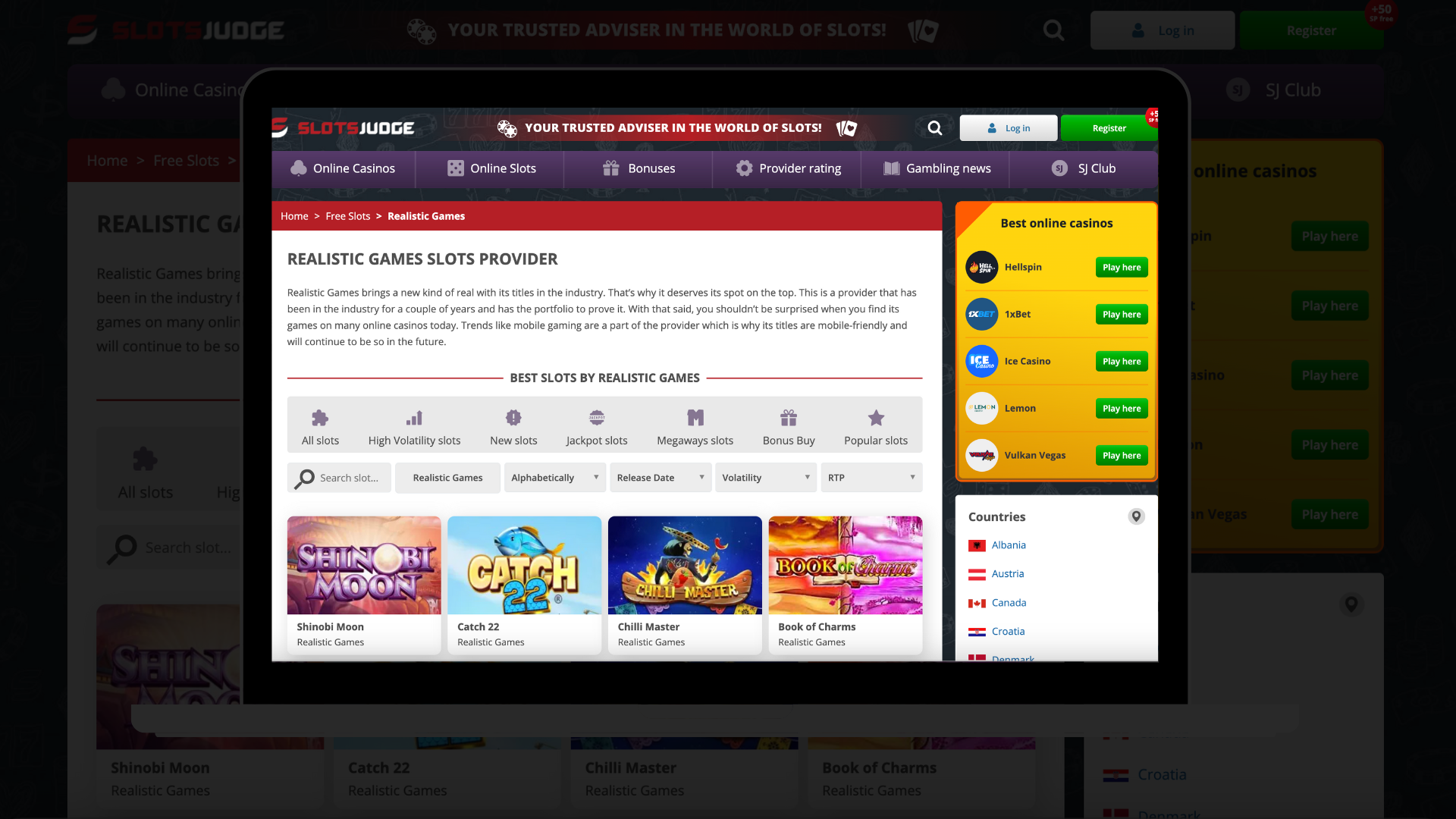Screen dimensions: 1456x819
Task: Open the Volatility dropdown
Action: (x=766, y=478)
